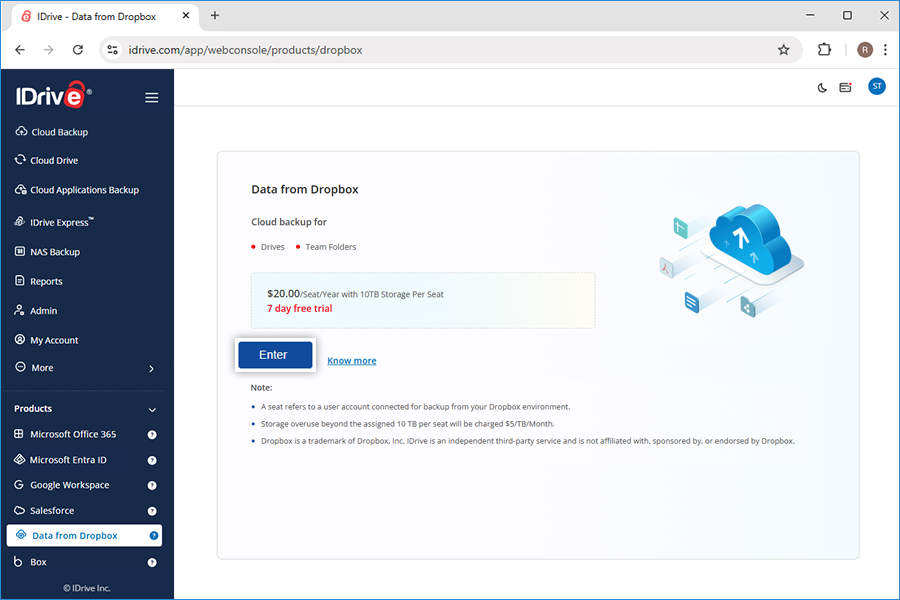Viewport: 900px width, 600px height.
Task: Click help icon next to Google Workspace
Action: (152, 486)
